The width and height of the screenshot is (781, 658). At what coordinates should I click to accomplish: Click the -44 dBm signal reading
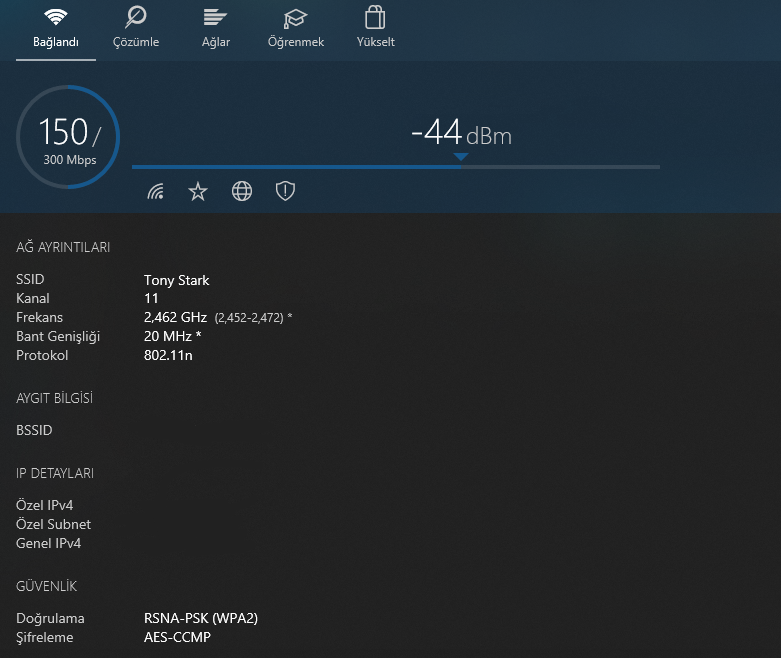coord(461,133)
